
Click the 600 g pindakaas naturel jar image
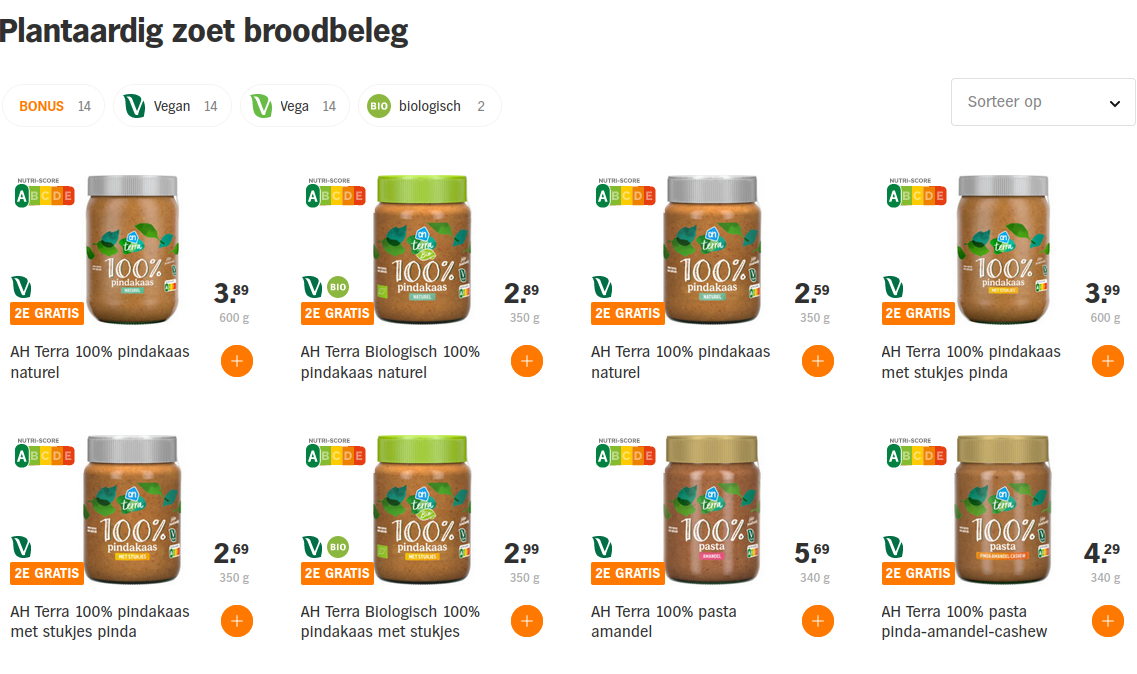click(x=132, y=250)
